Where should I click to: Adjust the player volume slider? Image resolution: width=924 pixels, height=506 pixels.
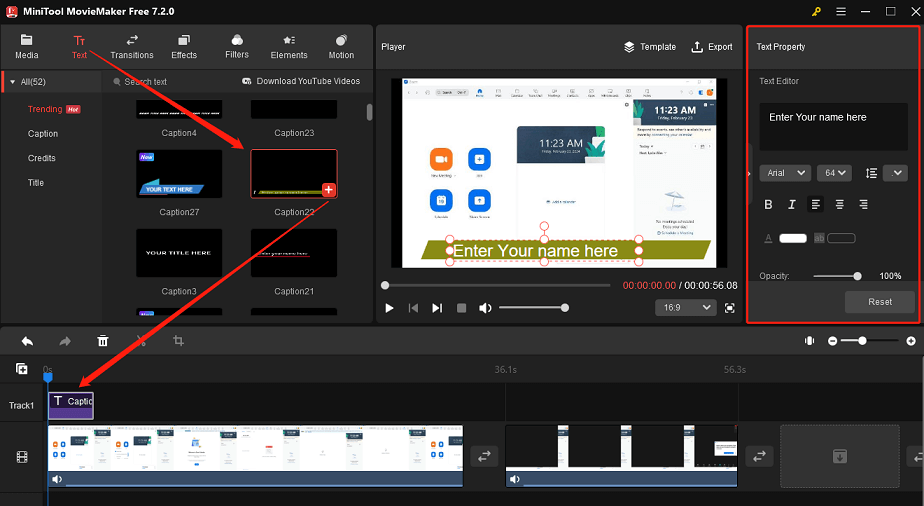pyautogui.click(x=532, y=307)
